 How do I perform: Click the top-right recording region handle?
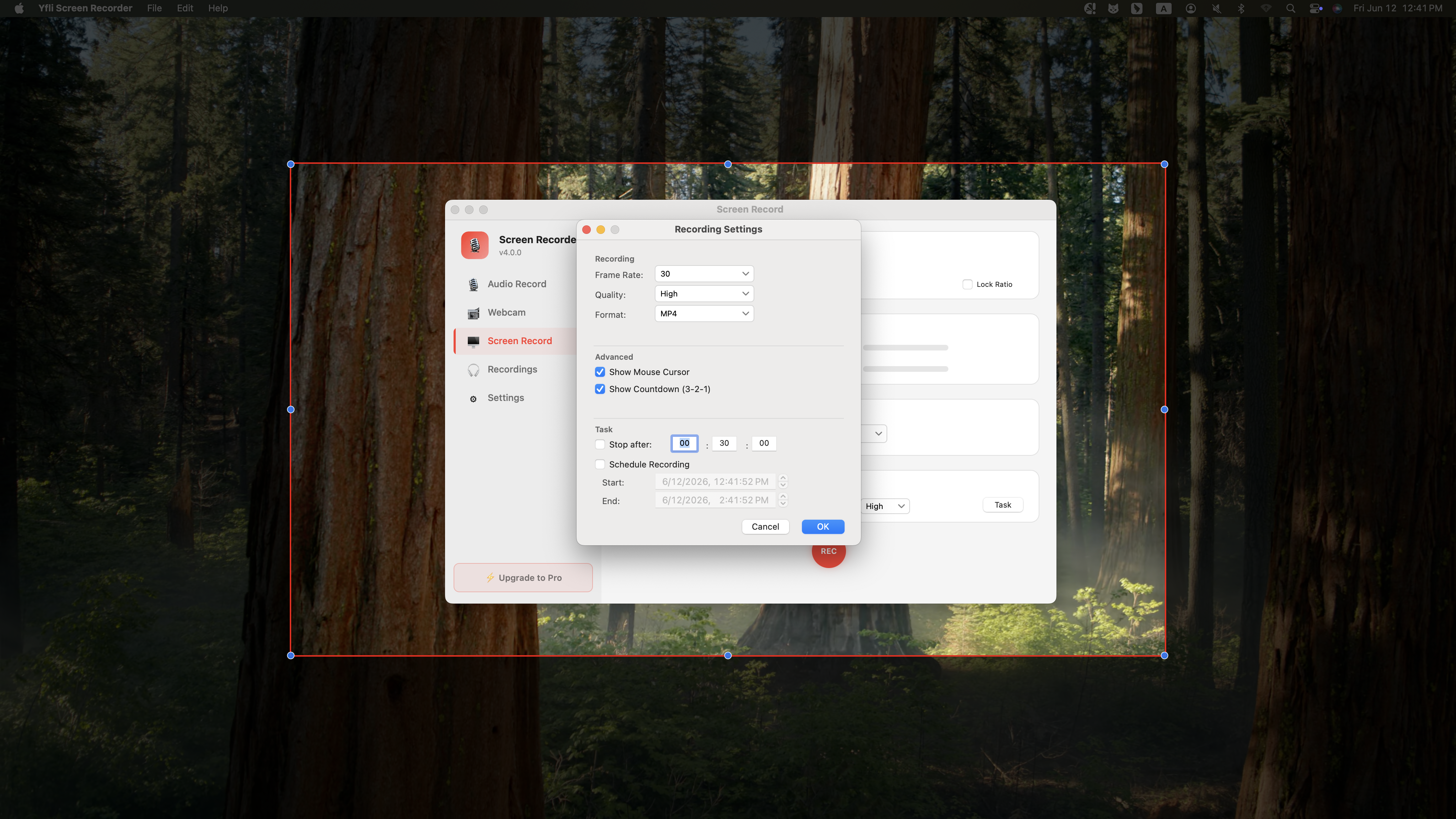click(x=1165, y=165)
